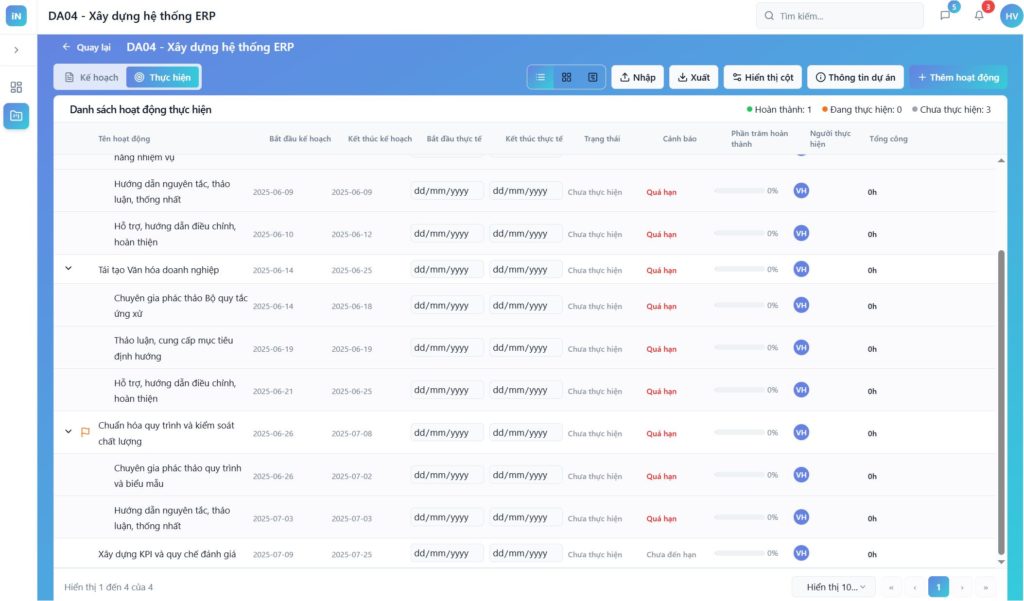Switch to the third view-mode icon
Image resolution: width=1024 pixels, height=601 pixels.
592,77
